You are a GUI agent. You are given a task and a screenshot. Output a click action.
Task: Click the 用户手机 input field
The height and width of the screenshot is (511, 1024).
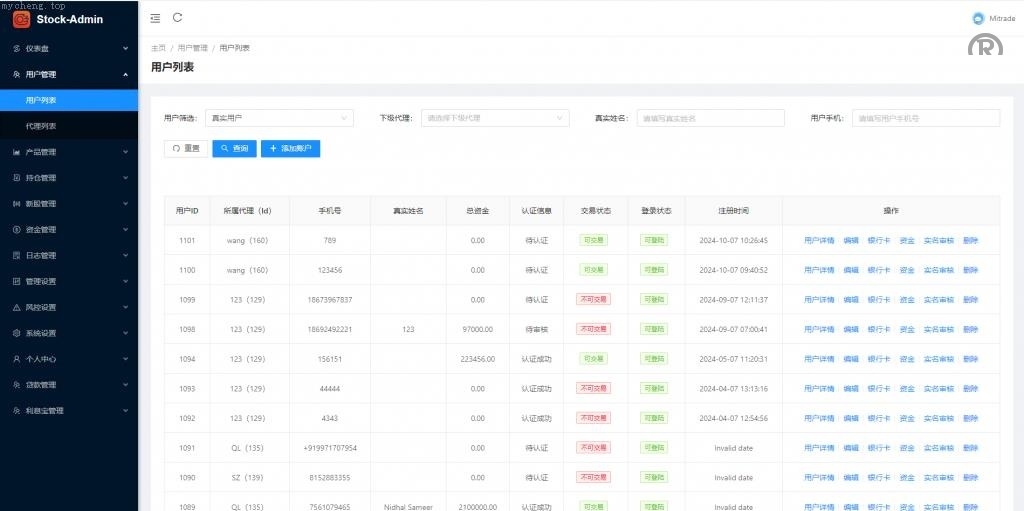pyautogui.click(x=926, y=118)
